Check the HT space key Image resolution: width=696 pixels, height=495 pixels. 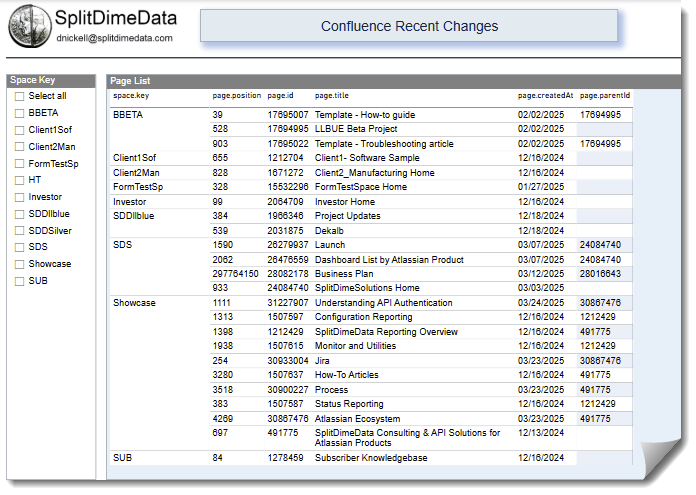point(19,180)
